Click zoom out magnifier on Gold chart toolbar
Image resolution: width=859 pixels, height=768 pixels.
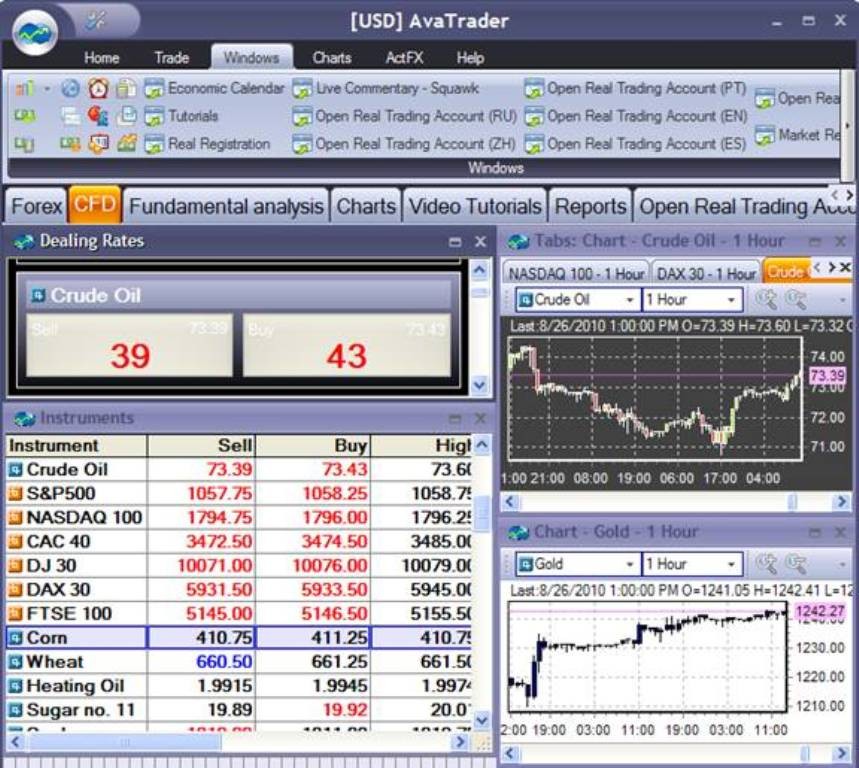pos(795,564)
